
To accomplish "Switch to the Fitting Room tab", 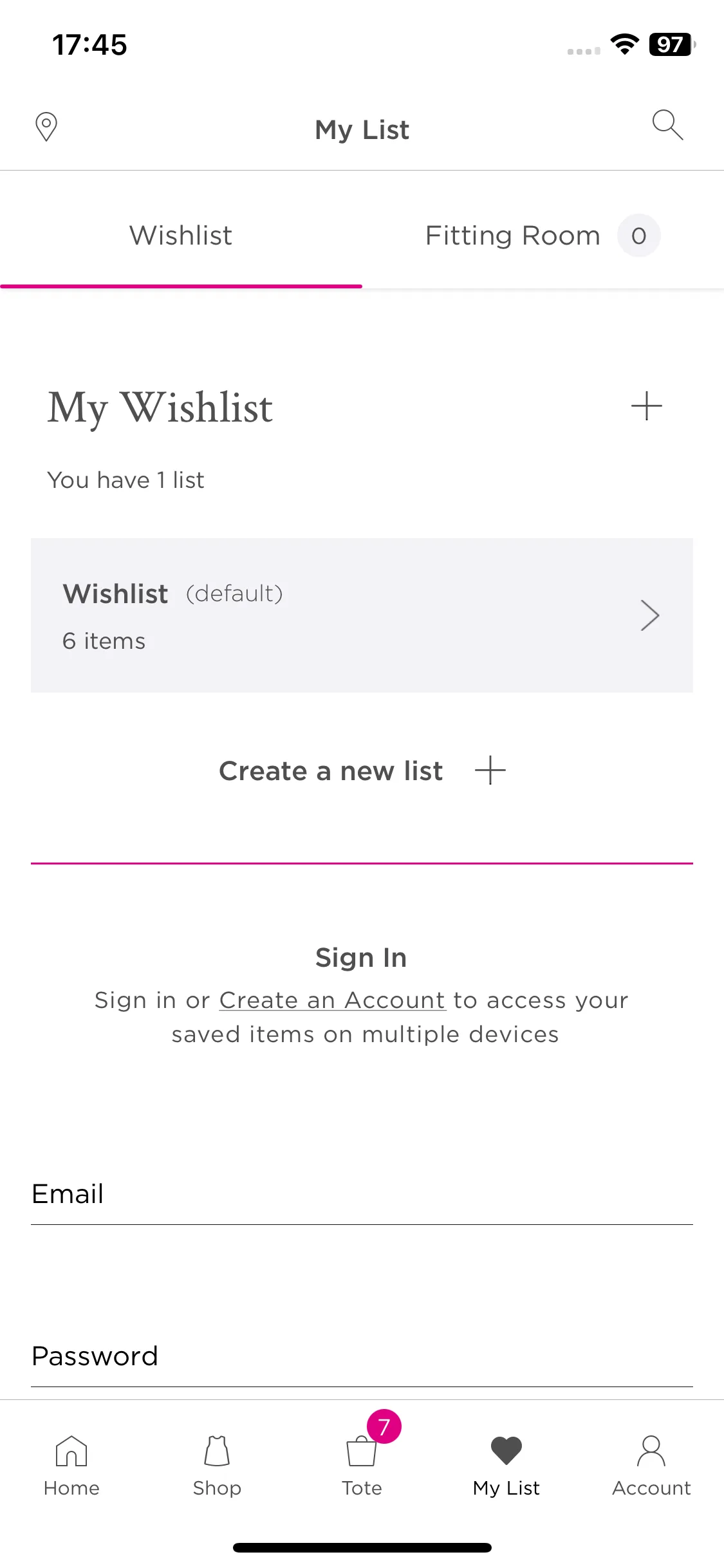I will pos(543,236).
